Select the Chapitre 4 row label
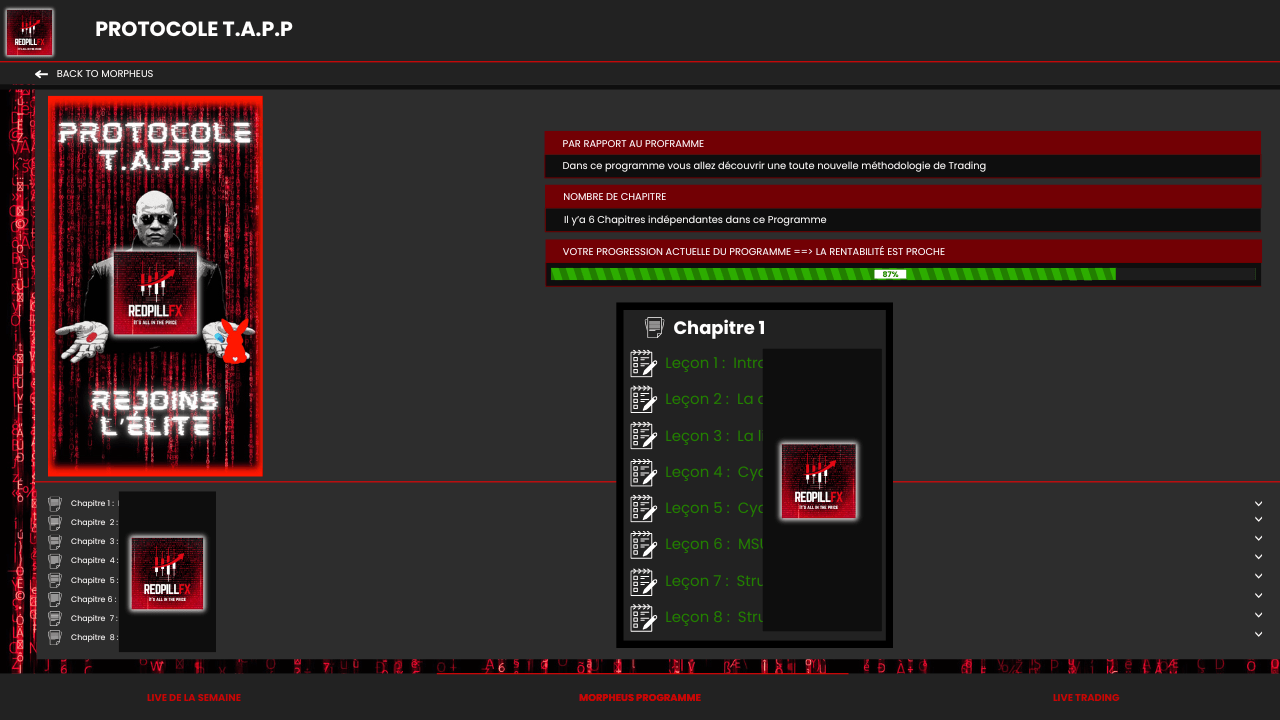Screen dimensions: 1280x720 [94, 560]
